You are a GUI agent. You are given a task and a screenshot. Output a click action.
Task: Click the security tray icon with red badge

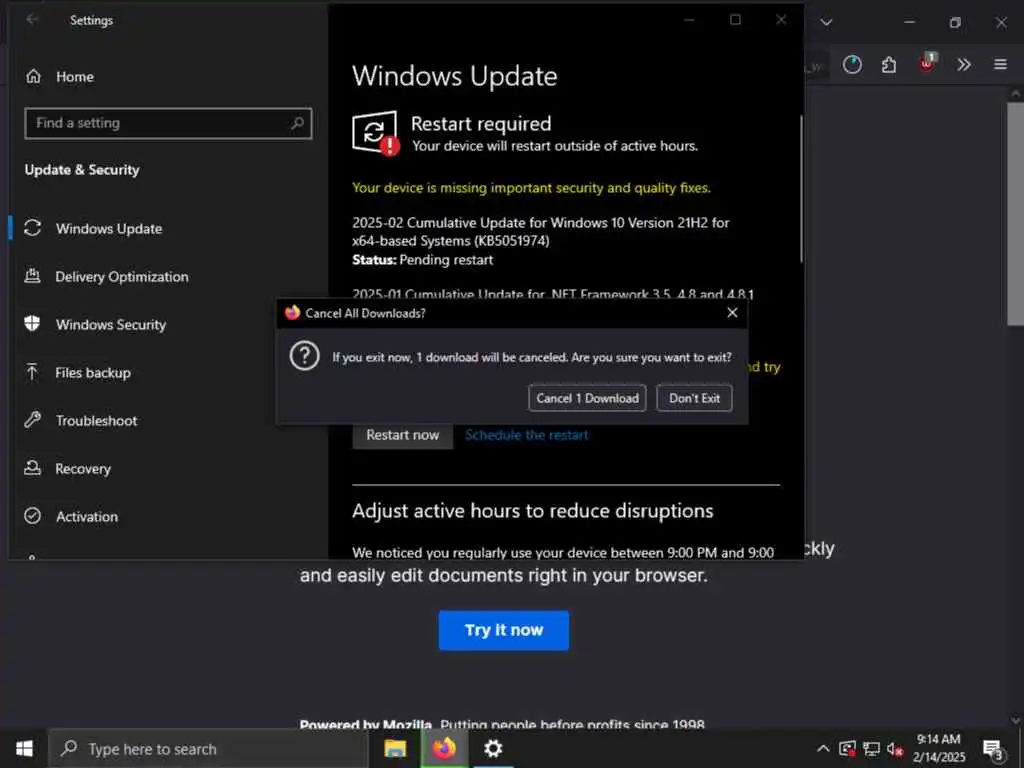pyautogui.click(x=847, y=749)
